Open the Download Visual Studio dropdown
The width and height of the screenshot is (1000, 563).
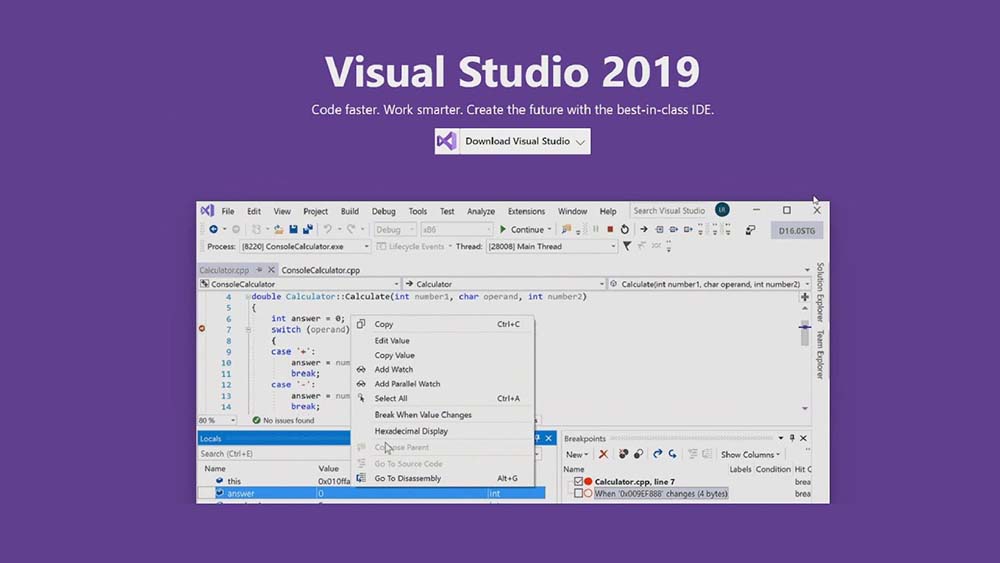pyautogui.click(x=580, y=142)
